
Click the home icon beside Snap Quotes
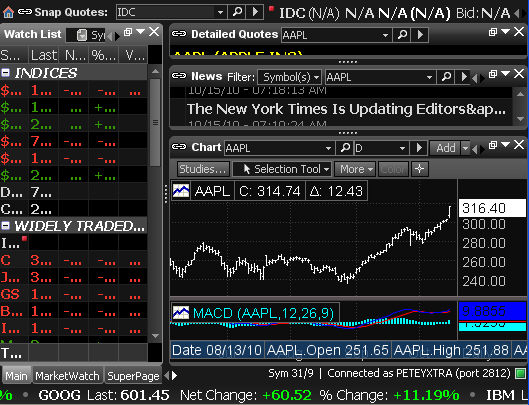point(8,12)
